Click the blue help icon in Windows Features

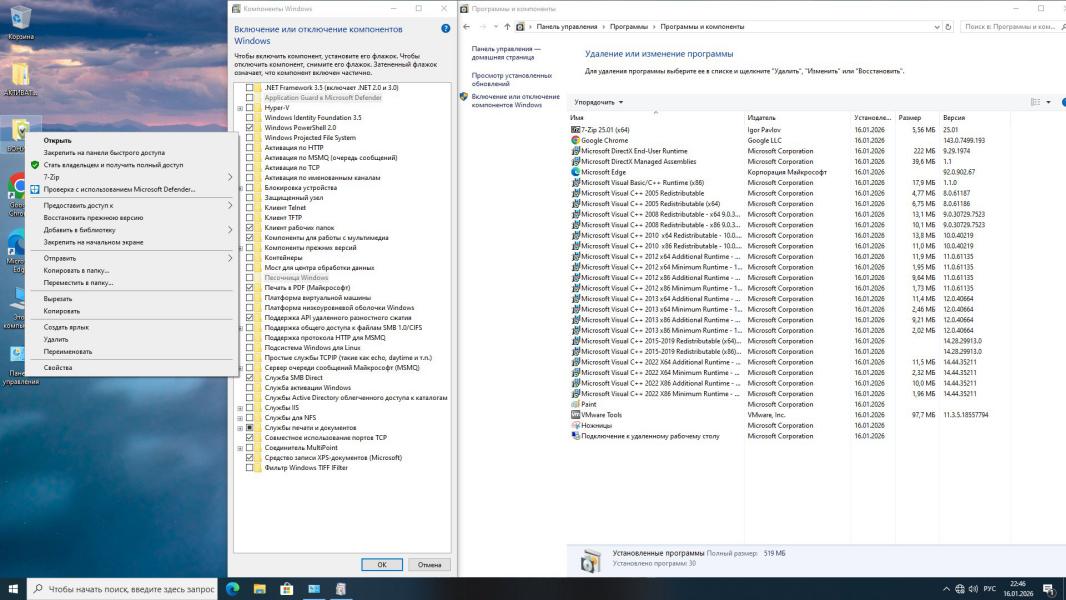click(446, 29)
